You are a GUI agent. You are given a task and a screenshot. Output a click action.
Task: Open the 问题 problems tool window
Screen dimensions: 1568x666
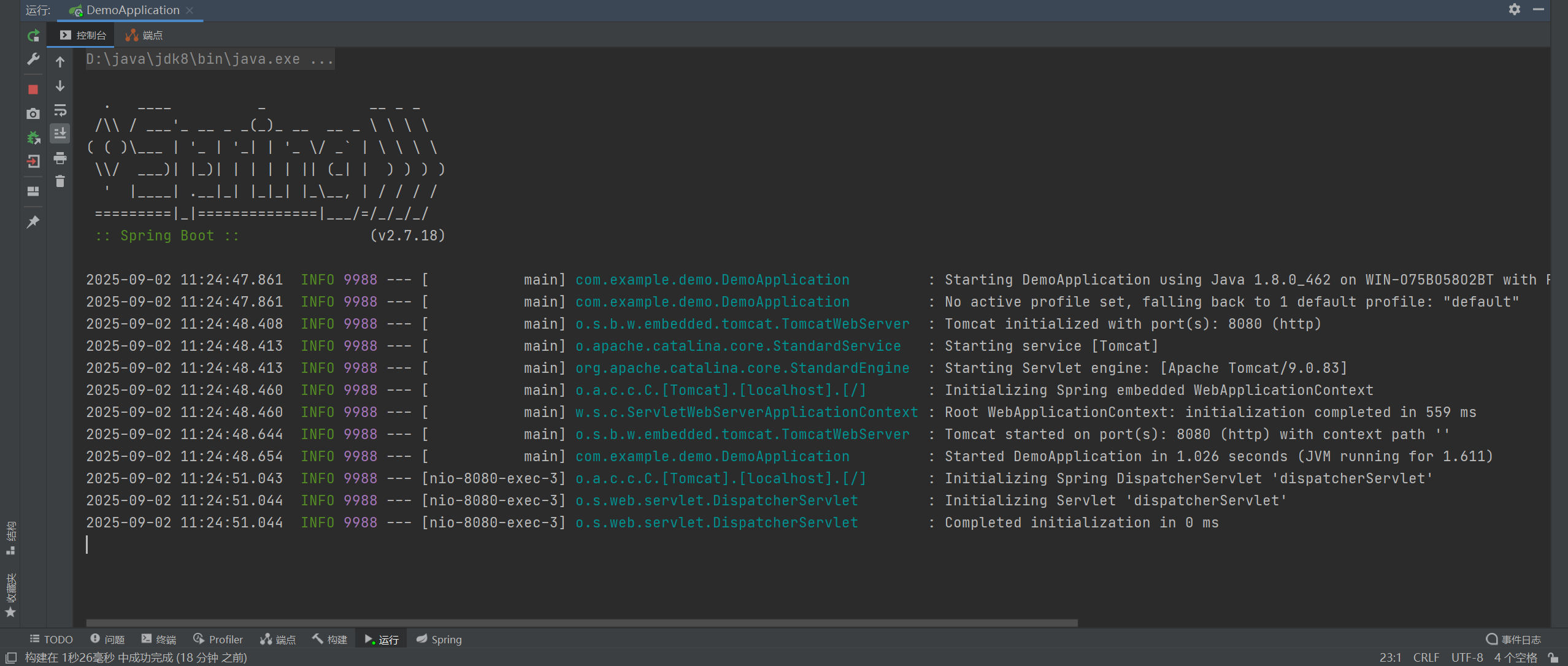point(107,639)
